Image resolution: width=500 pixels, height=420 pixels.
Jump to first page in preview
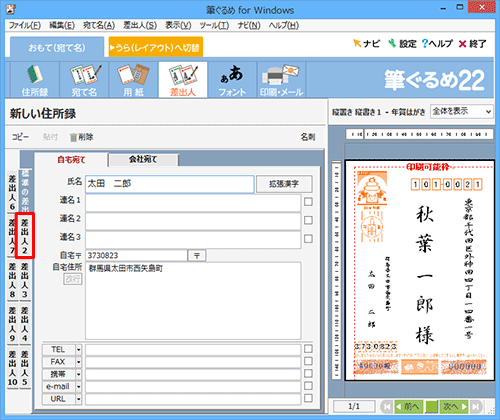pos(387,406)
